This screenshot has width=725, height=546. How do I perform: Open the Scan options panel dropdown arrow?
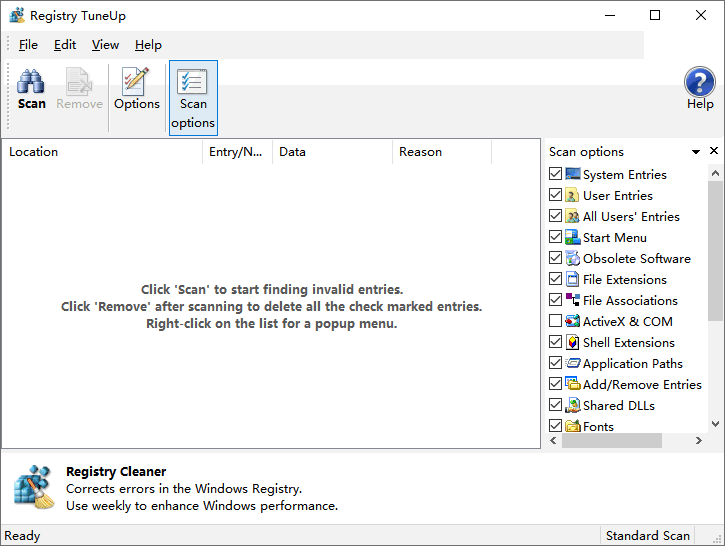pyautogui.click(x=695, y=152)
